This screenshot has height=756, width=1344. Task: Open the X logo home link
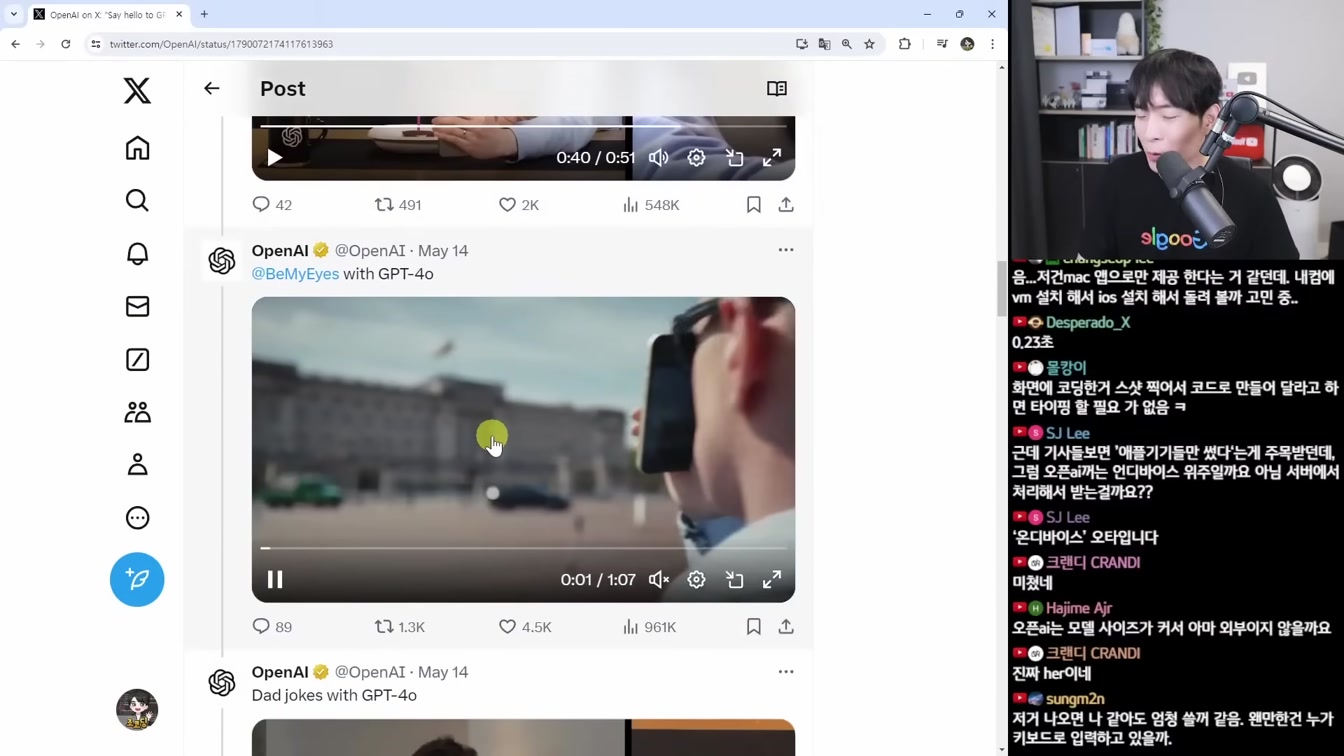[137, 91]
